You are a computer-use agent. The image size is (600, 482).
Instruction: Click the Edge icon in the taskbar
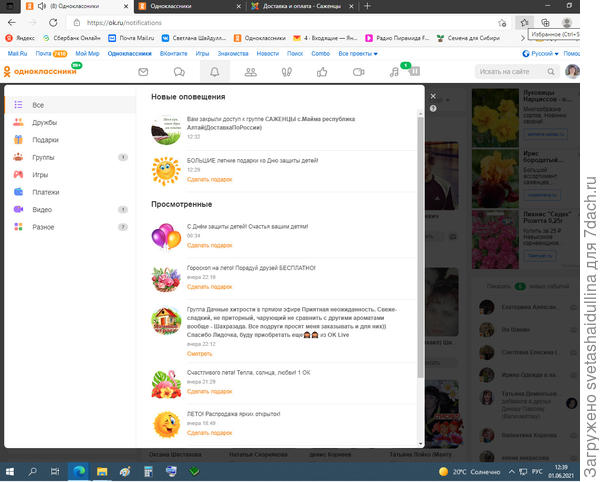[79, 471]
